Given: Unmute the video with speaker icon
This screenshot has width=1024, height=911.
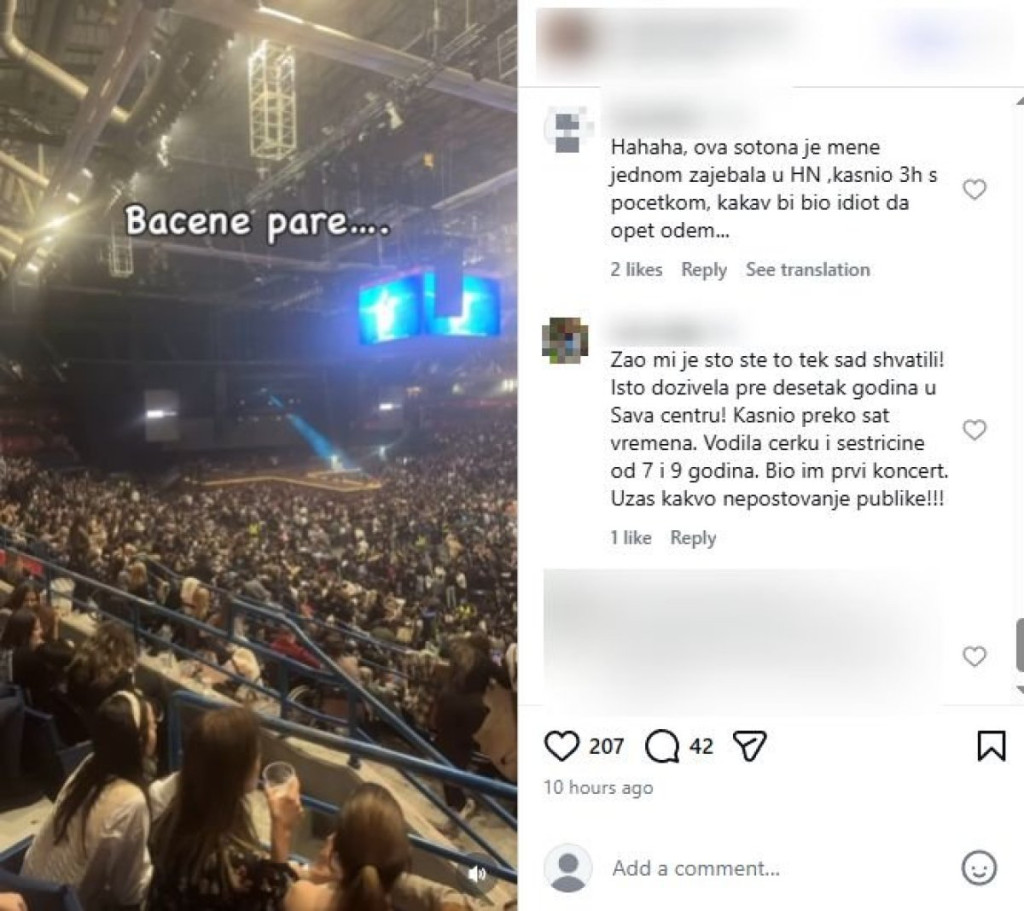Looking at the screenshot, I should 478,874.
